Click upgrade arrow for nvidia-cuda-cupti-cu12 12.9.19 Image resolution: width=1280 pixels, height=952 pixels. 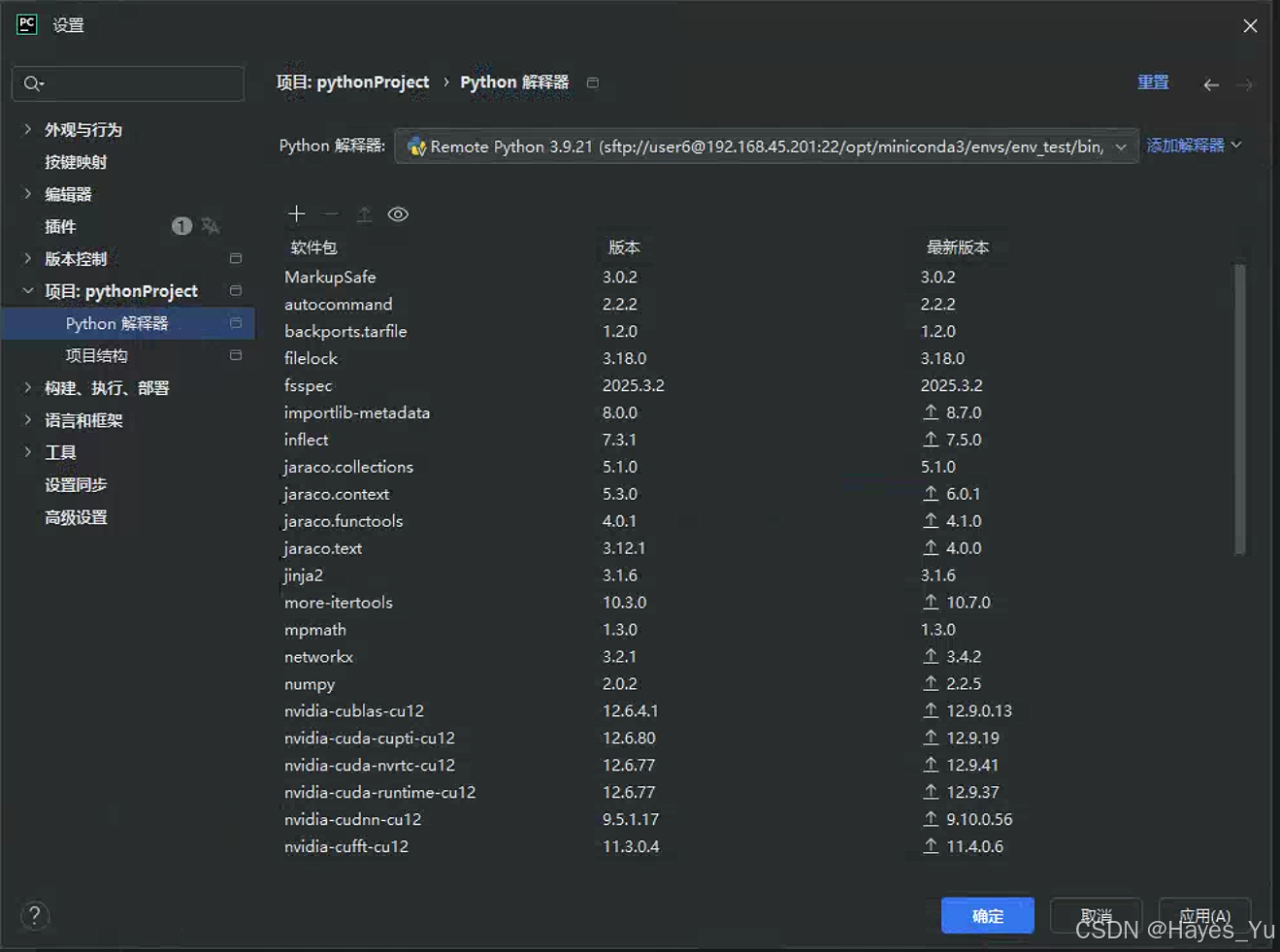pyautogui.click(x=931, y=739)
